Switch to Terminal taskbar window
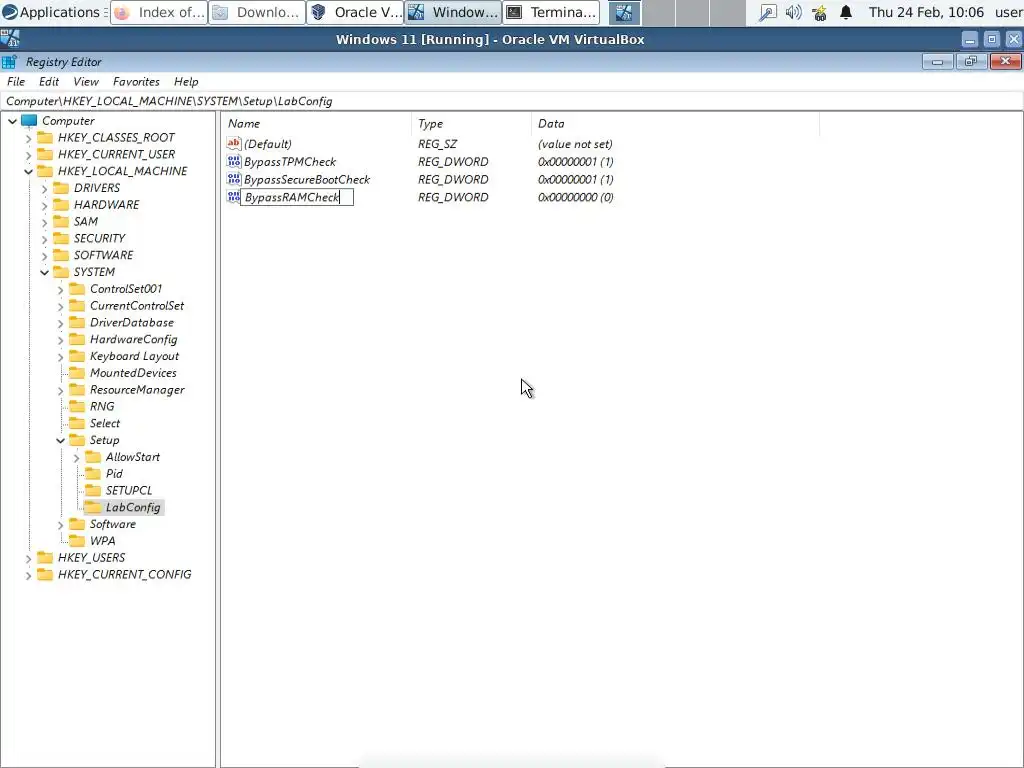Viewport: 1024px width, 768px height. (x=551, y=12)
